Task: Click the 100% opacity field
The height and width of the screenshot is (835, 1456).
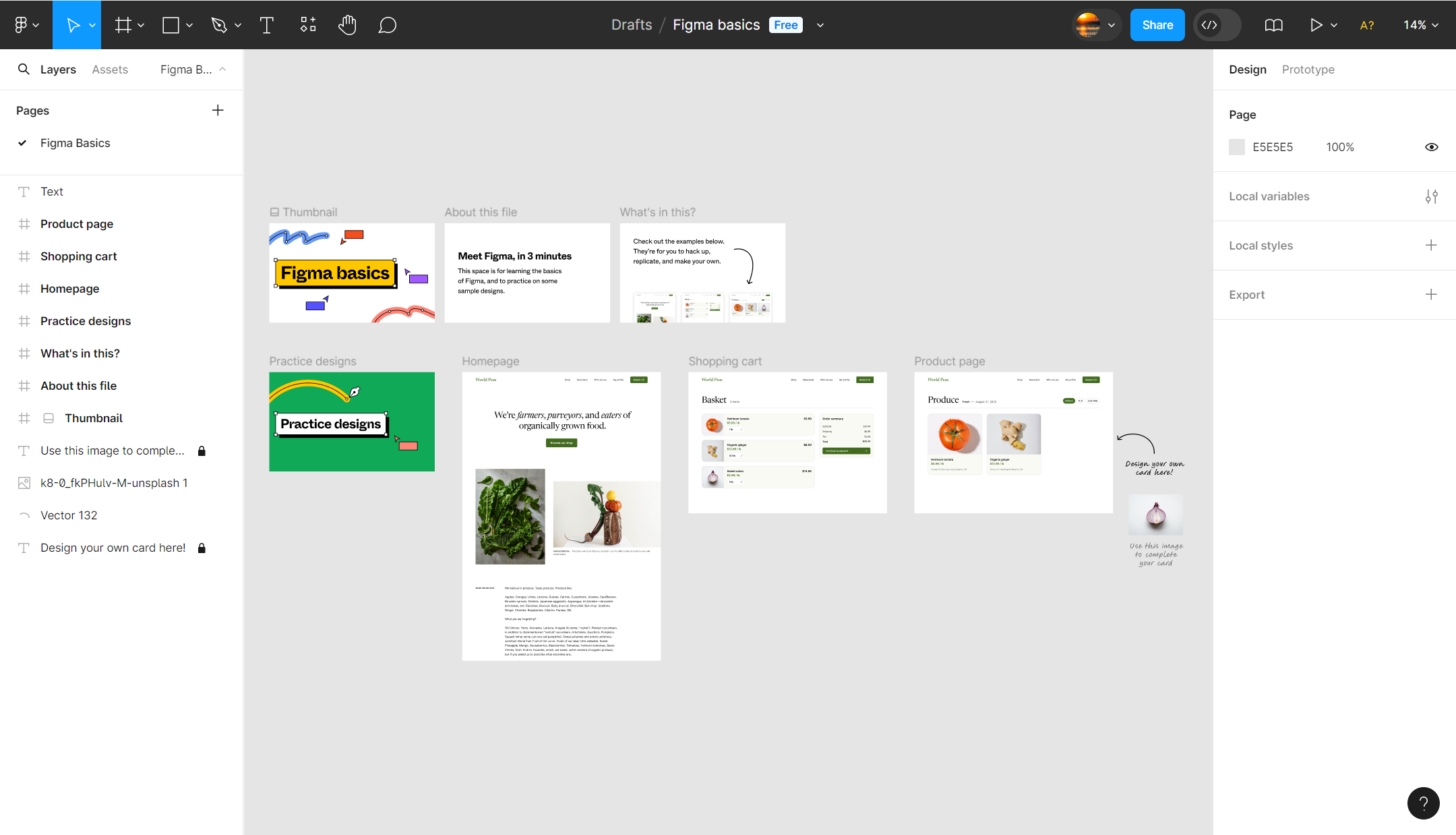Action: coord(1340,147)
